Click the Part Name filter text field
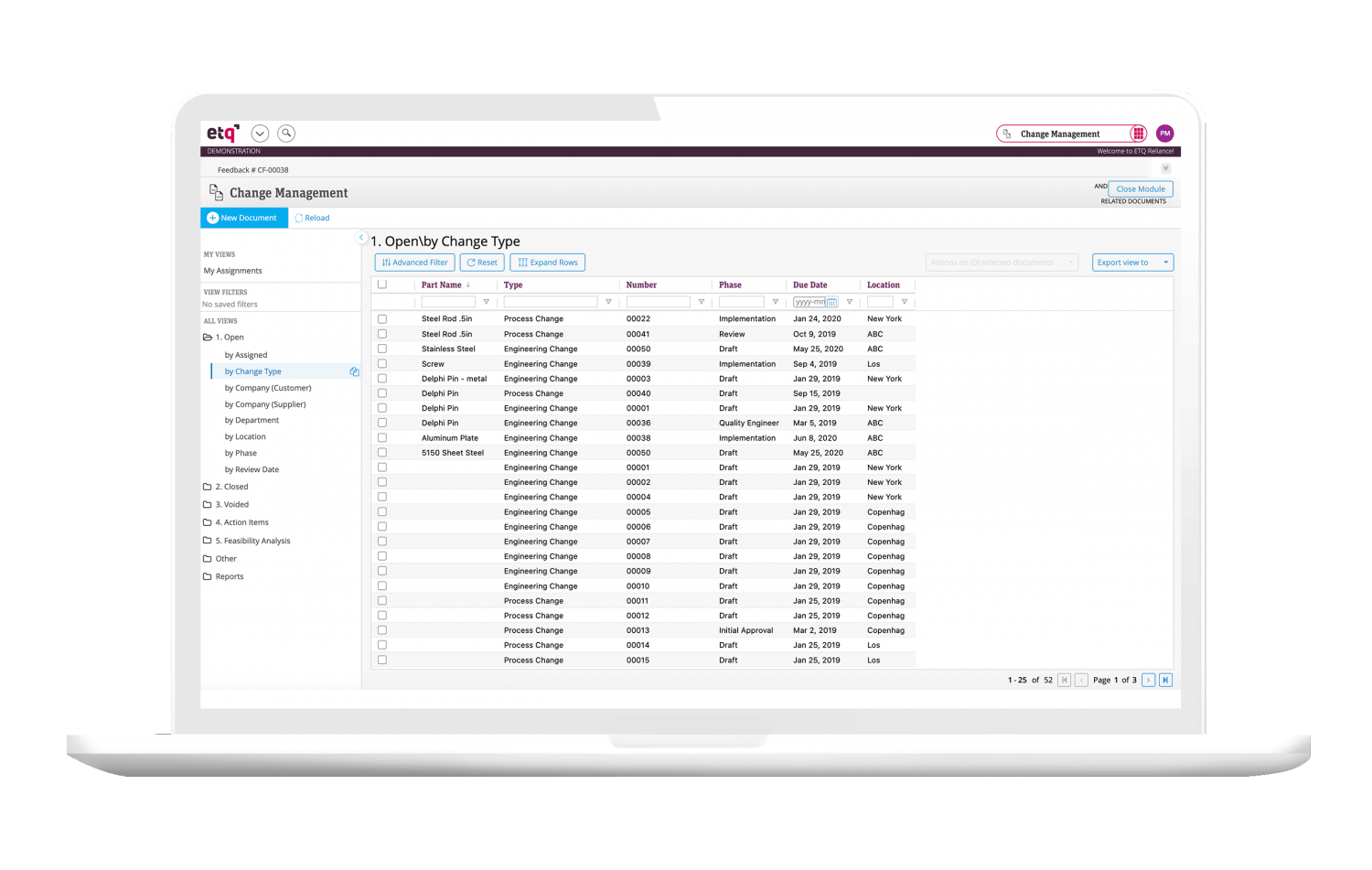Screen dimensions: 1372x870 (448, 302)
